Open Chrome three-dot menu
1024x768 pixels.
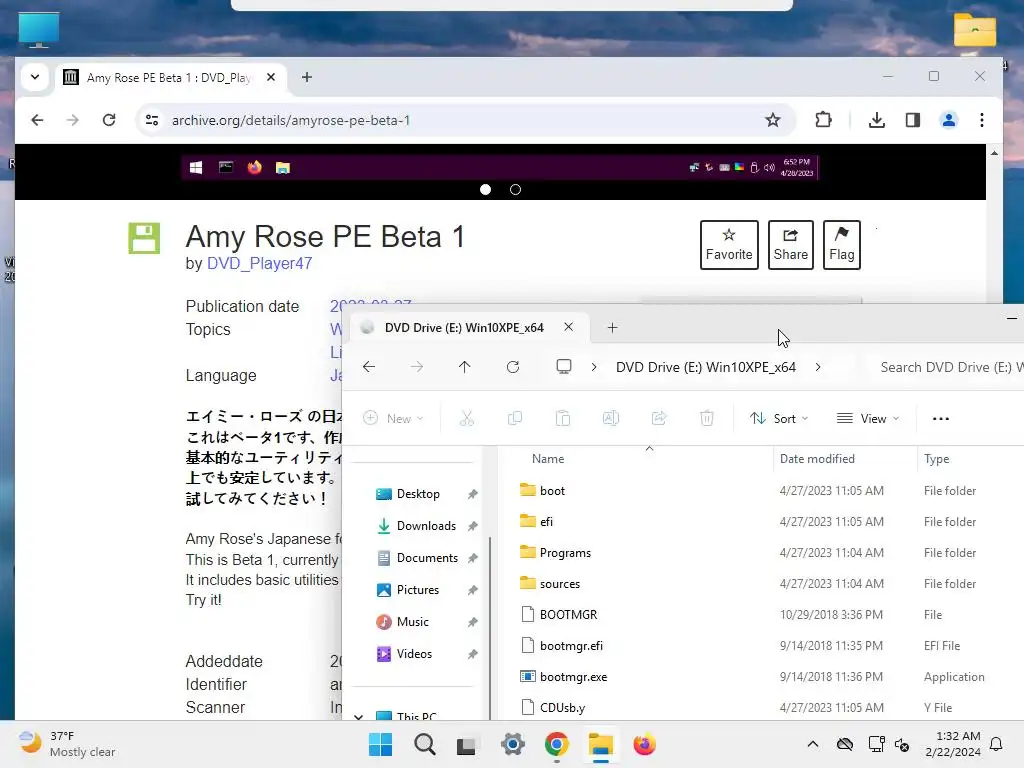(982, 120)
